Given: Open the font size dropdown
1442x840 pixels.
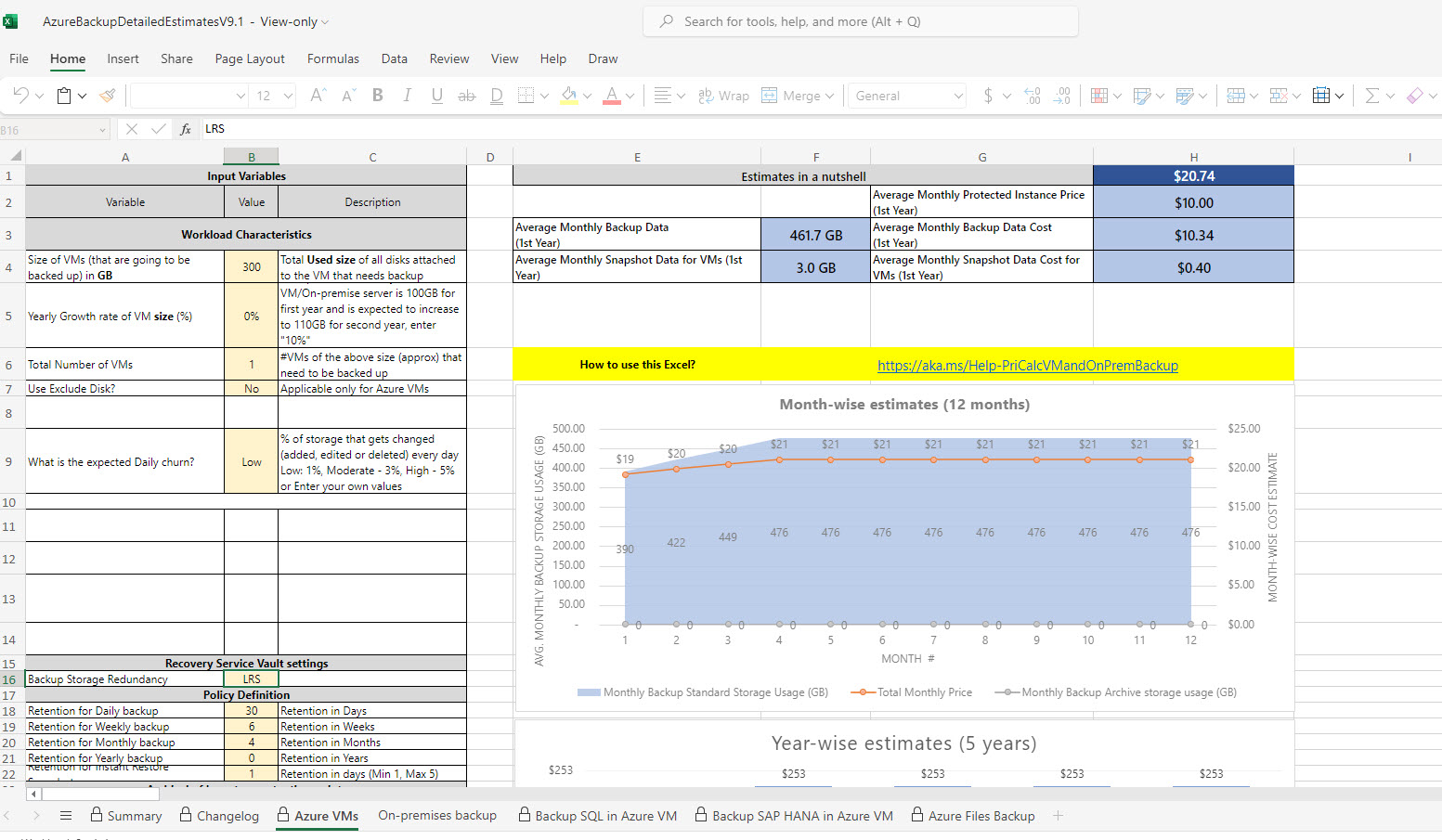Looking at the screenshot, I should pyautogui.click(x=288, y=96).
